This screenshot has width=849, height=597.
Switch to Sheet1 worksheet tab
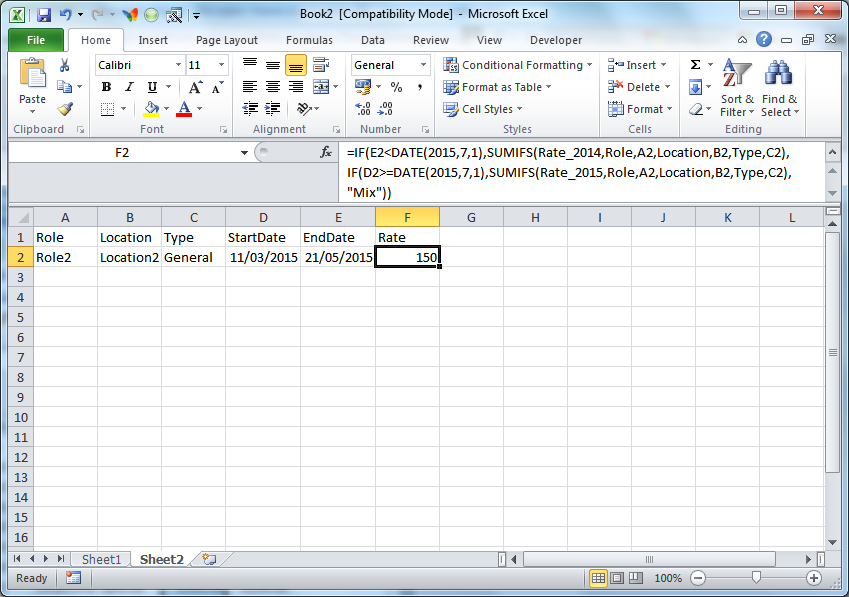tap(101, 559)
